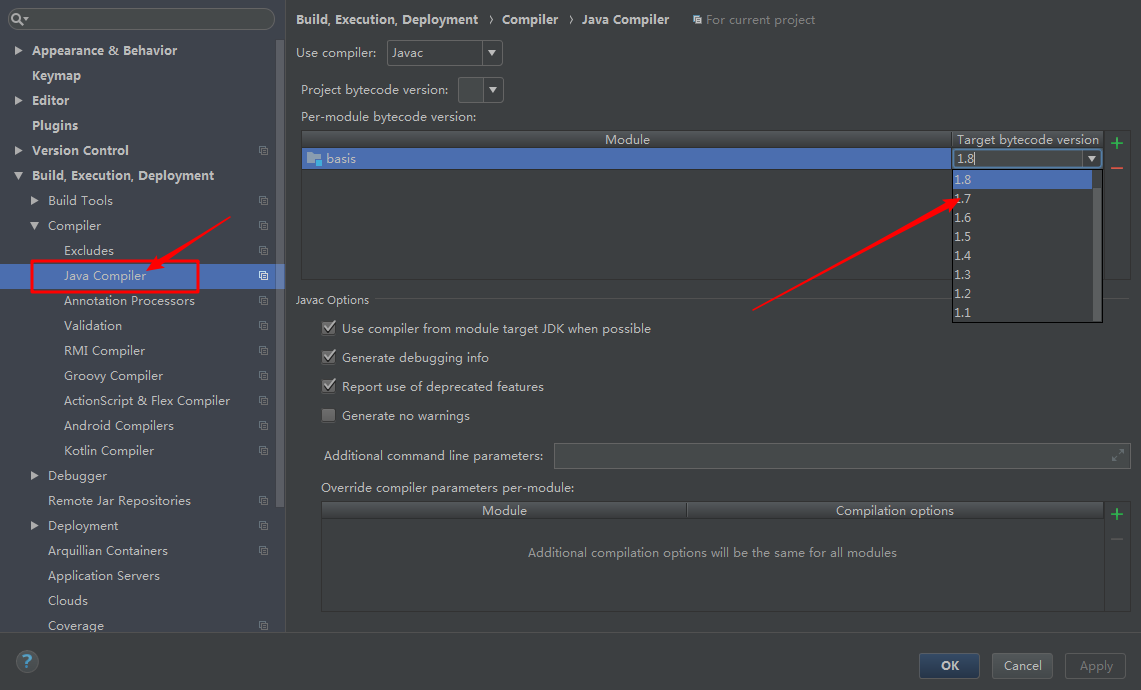
Task: Click project-level icon next to Version Control
Action: [x=263, y=151]
